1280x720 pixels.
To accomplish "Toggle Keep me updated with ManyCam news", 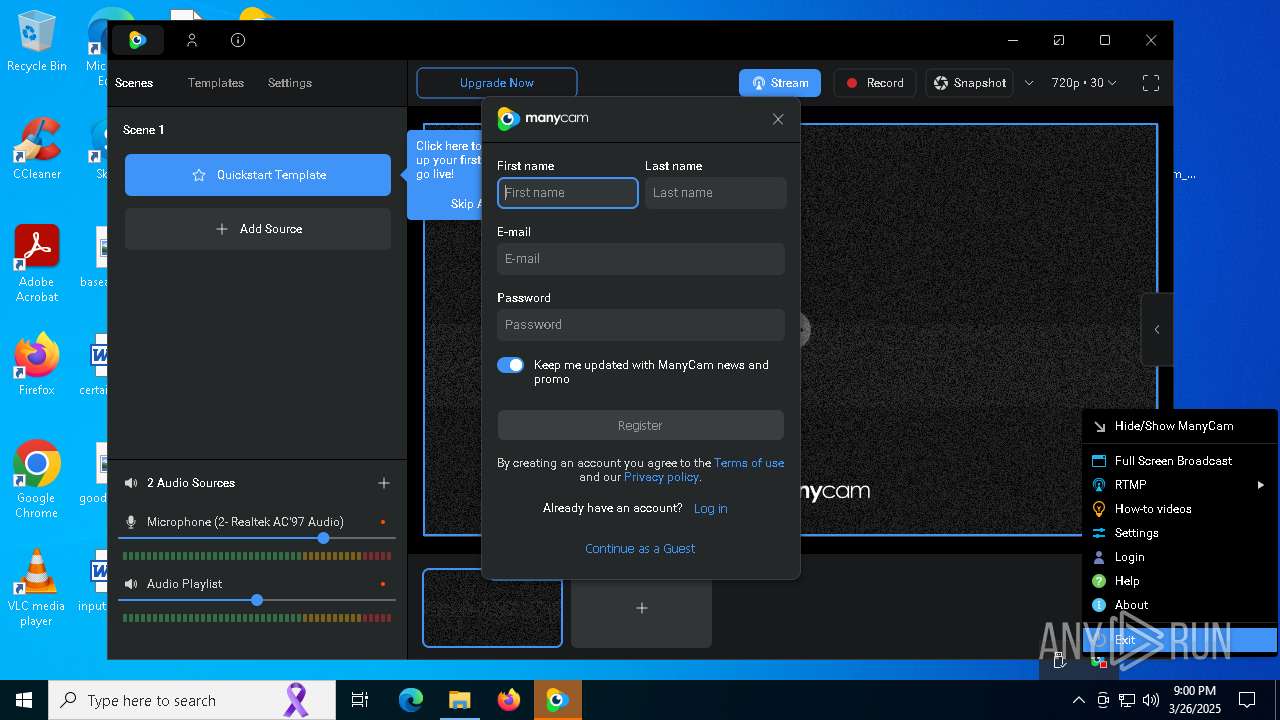I will click(x=511, y=365).
